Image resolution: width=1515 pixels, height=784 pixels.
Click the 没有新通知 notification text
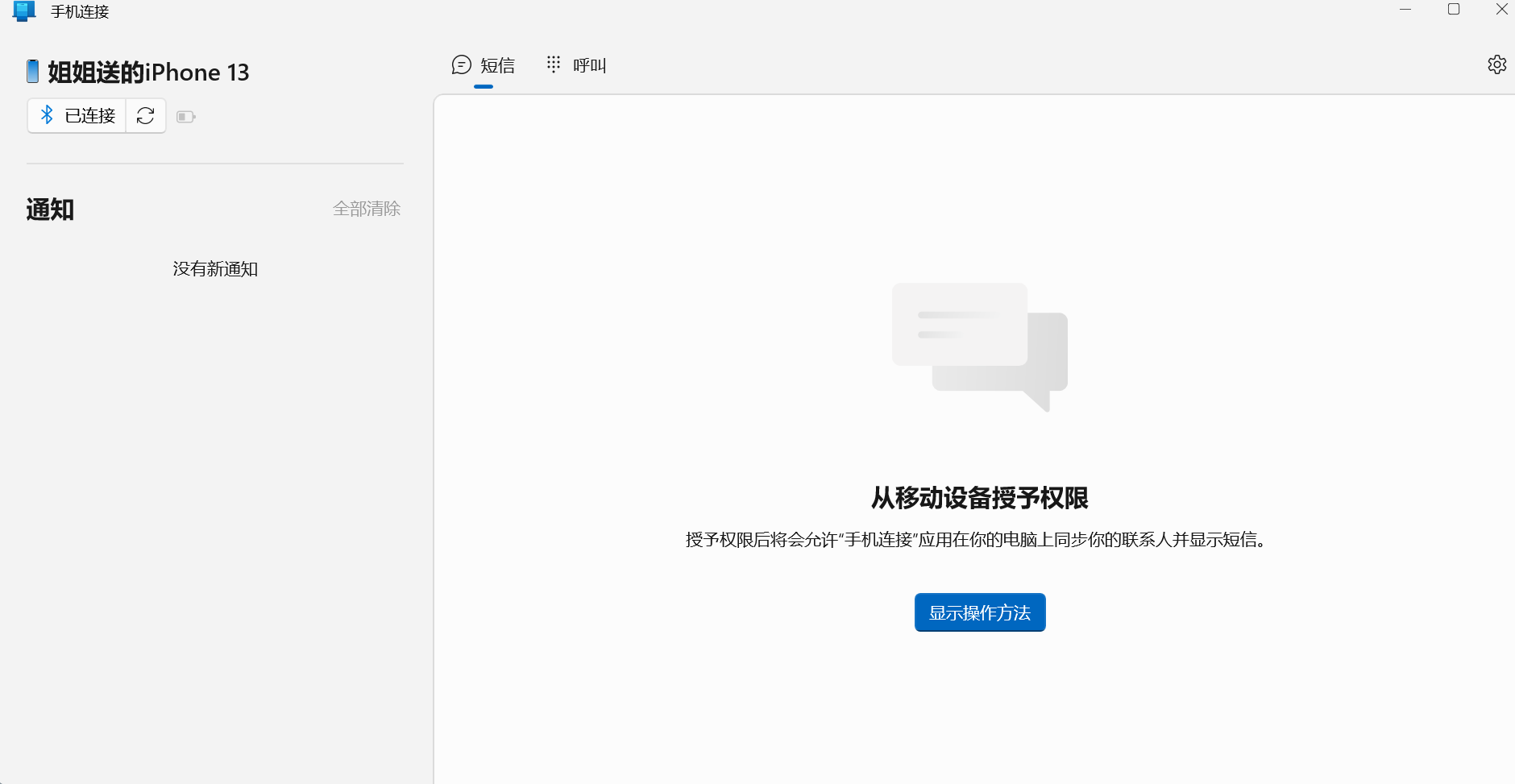pos(215,268)
